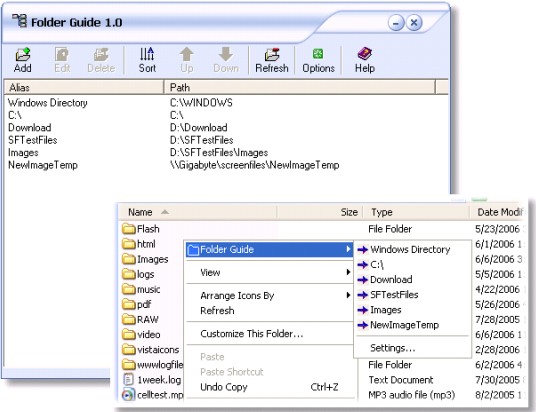Click the 1week.log text file icon

point(128,380)
